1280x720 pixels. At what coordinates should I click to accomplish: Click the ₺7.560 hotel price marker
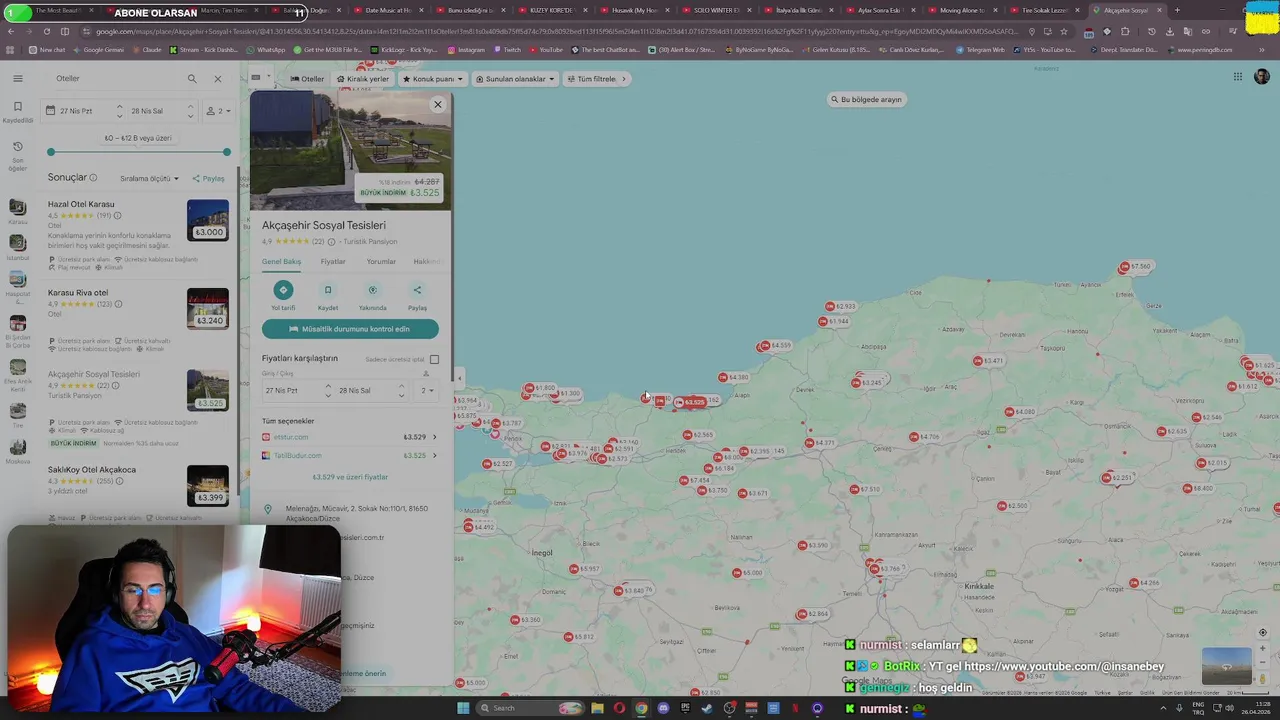[x=1135, y=267]
